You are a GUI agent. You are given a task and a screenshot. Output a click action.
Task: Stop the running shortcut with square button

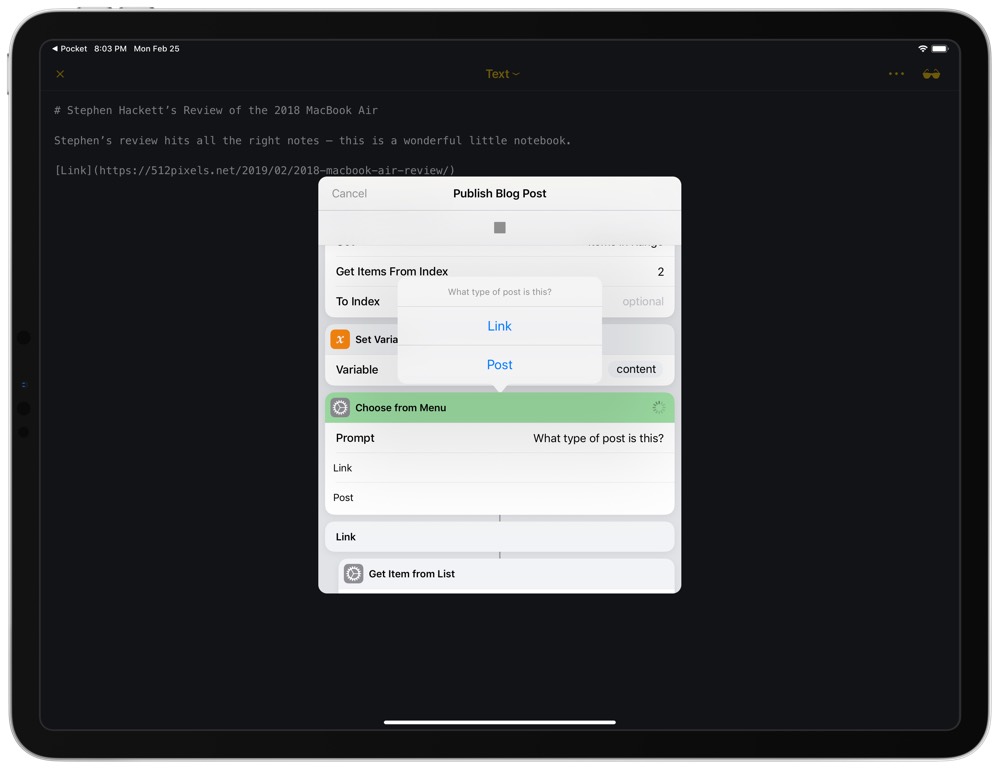tap(500, 228)
